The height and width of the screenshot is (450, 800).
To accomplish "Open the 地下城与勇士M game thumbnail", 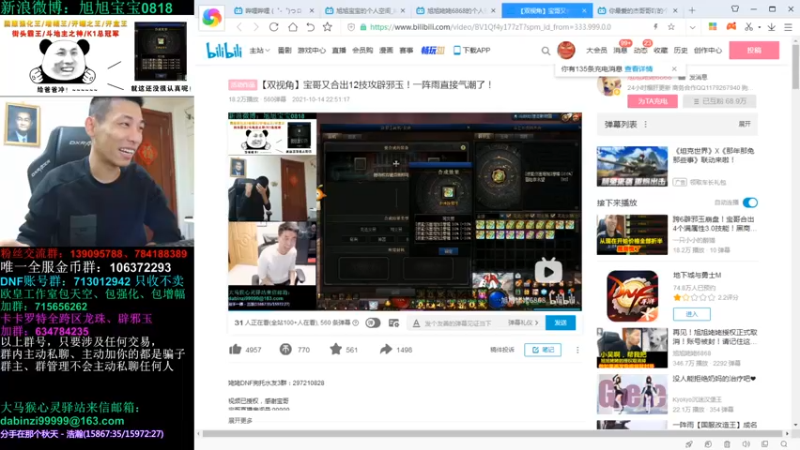I will pos(633,296).
